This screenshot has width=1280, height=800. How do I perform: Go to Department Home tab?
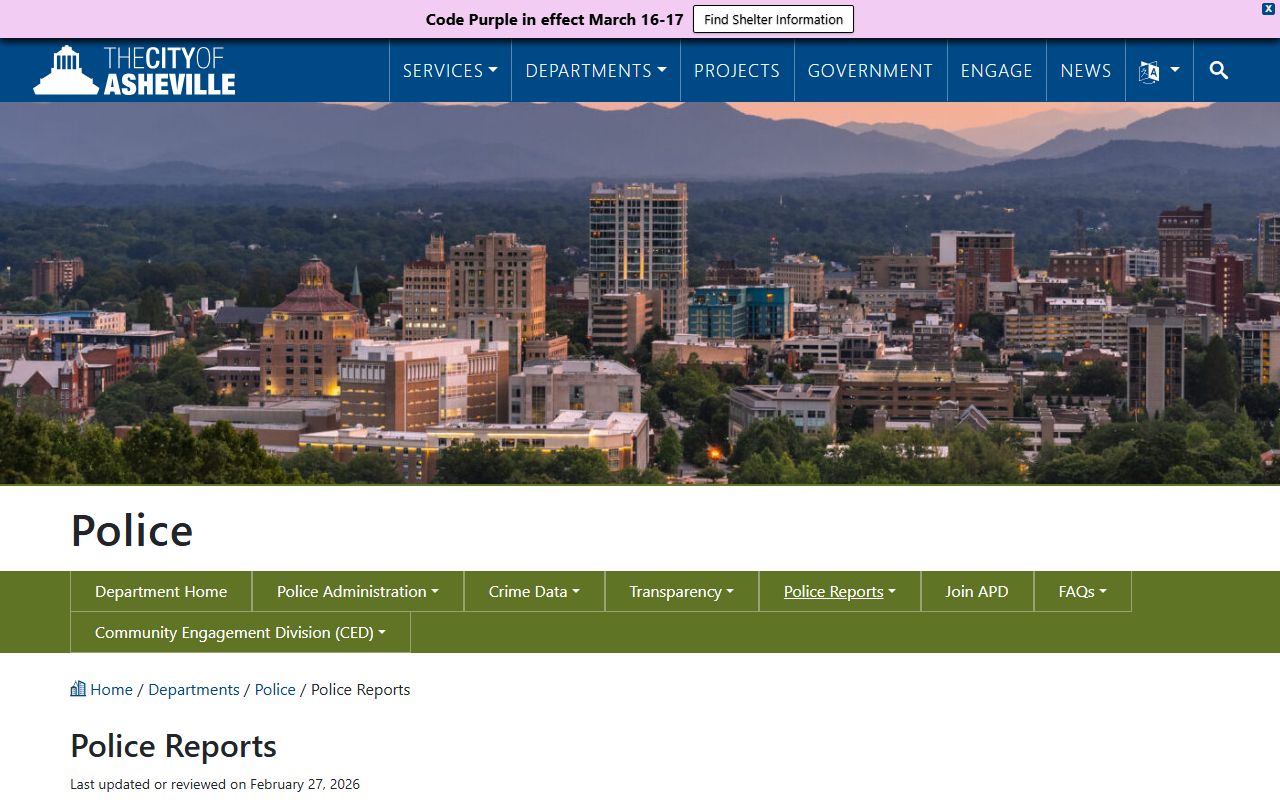(161, 591)
